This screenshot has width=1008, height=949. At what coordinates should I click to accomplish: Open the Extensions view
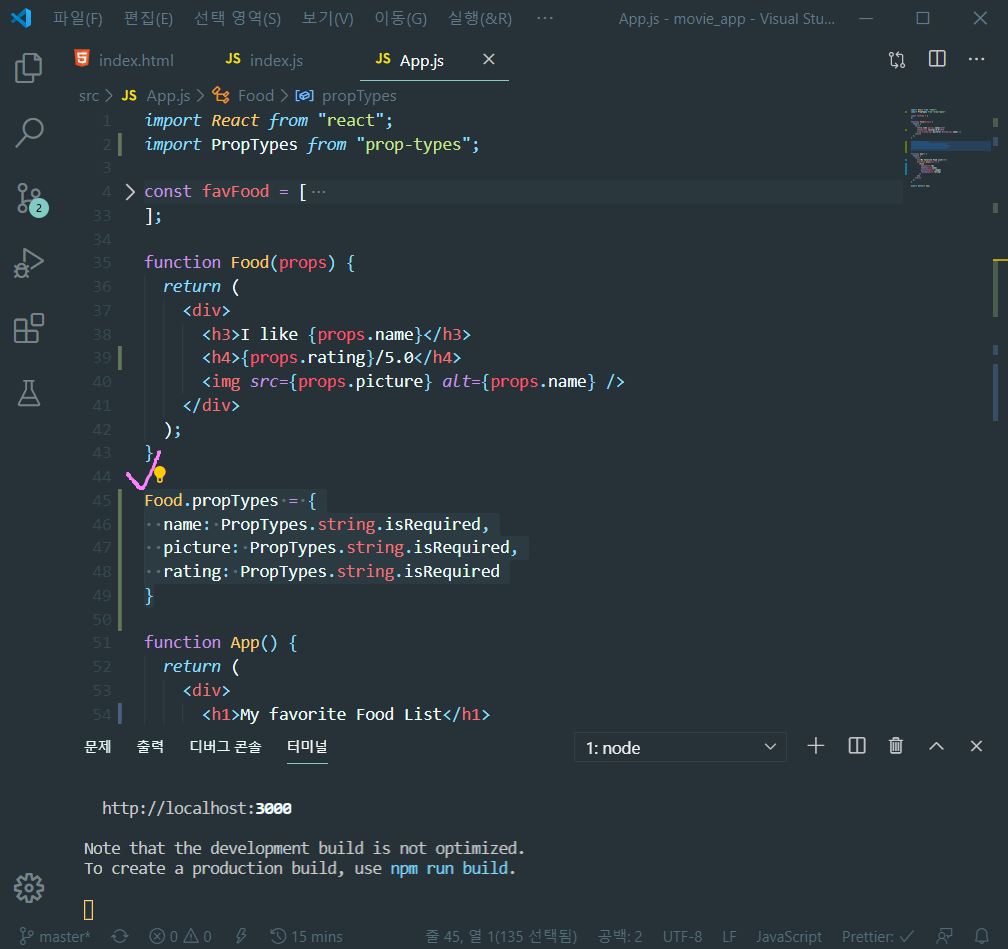(28, 329)
